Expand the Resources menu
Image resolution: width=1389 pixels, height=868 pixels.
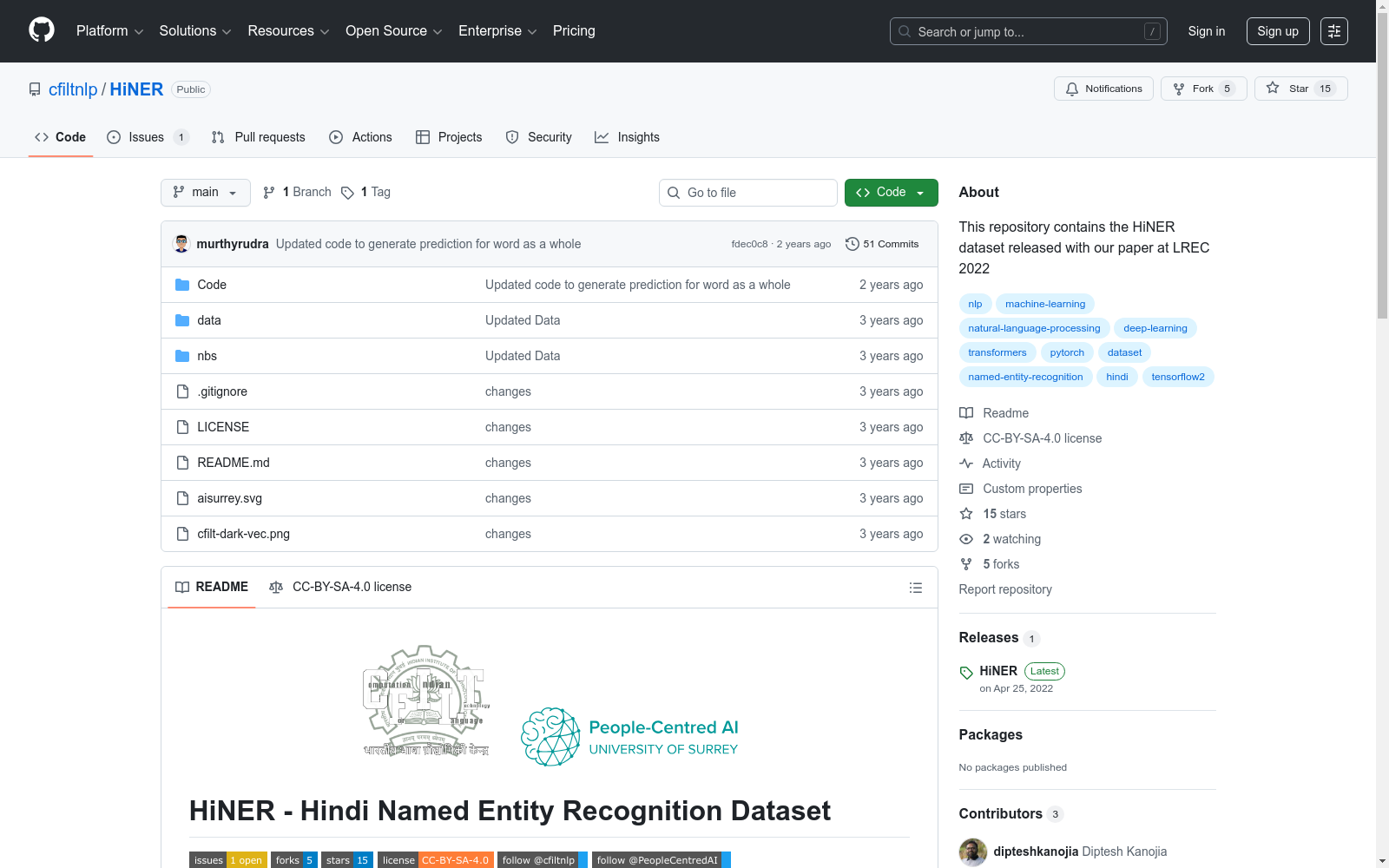click(x=289, y=31)
